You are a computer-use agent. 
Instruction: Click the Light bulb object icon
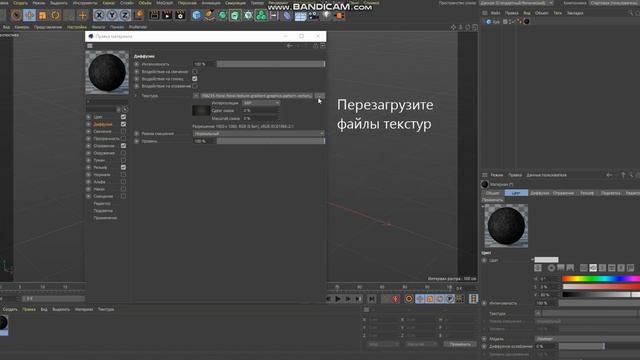pos(327,16)
